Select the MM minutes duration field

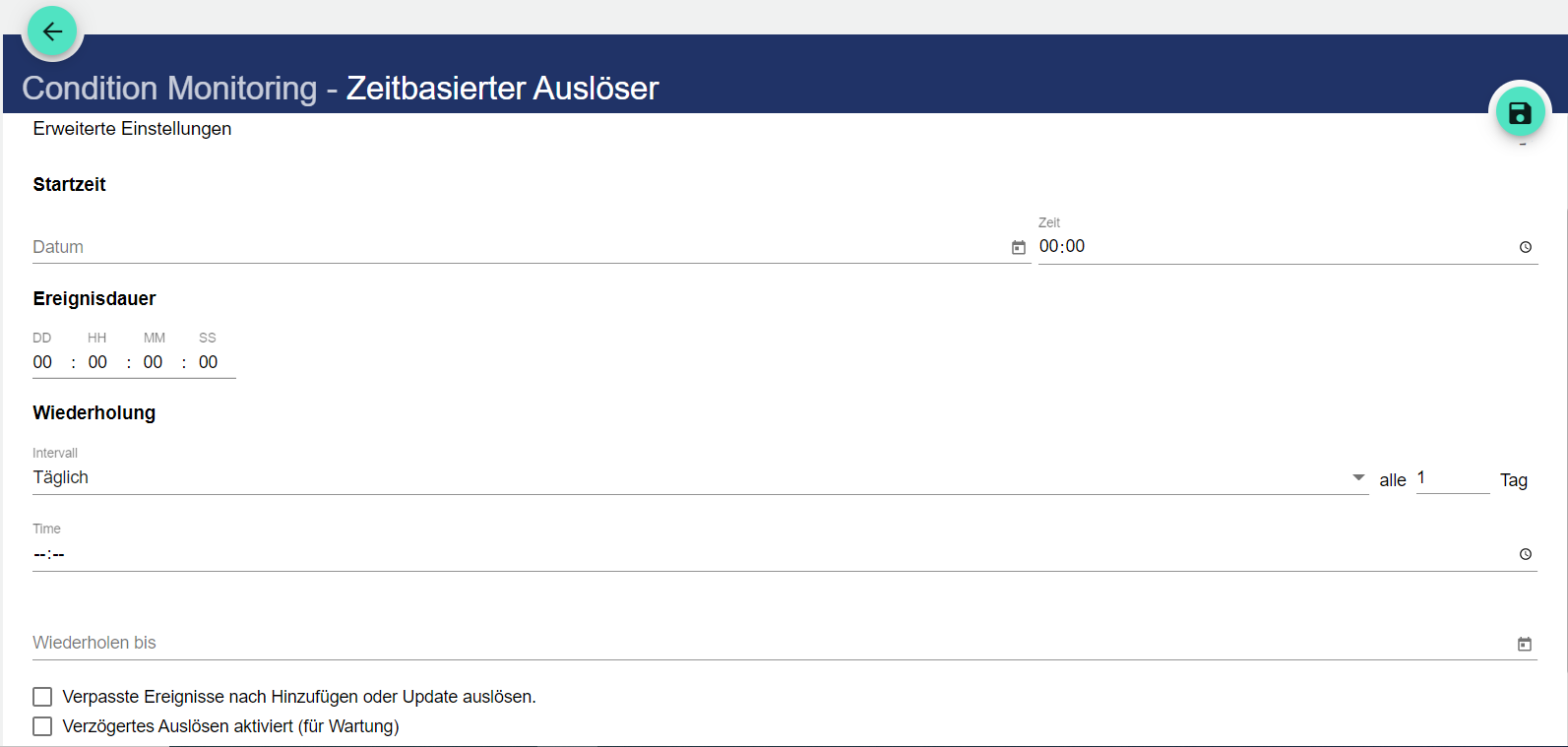coord(153,362)
